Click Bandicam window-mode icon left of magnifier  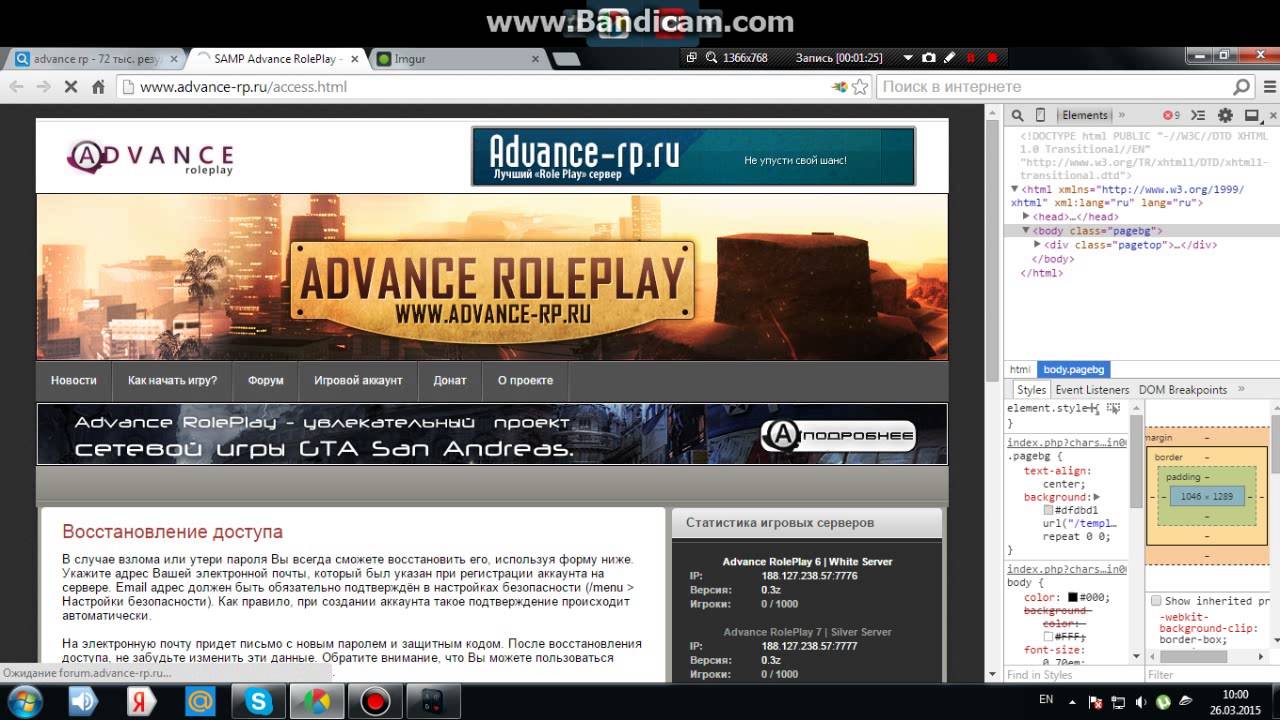[691, 58]
